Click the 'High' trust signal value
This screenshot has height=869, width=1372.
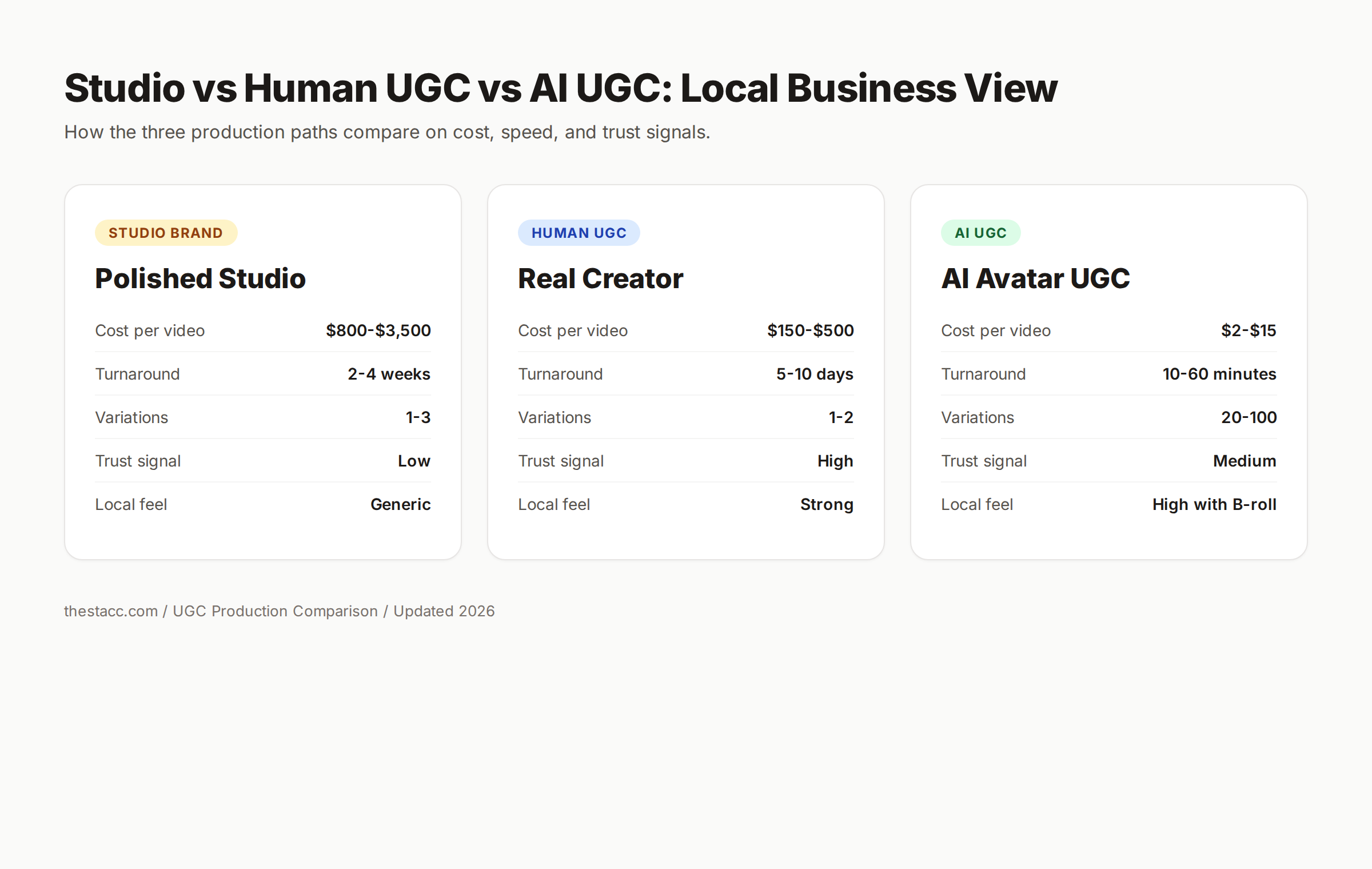[x=835, y=461]
